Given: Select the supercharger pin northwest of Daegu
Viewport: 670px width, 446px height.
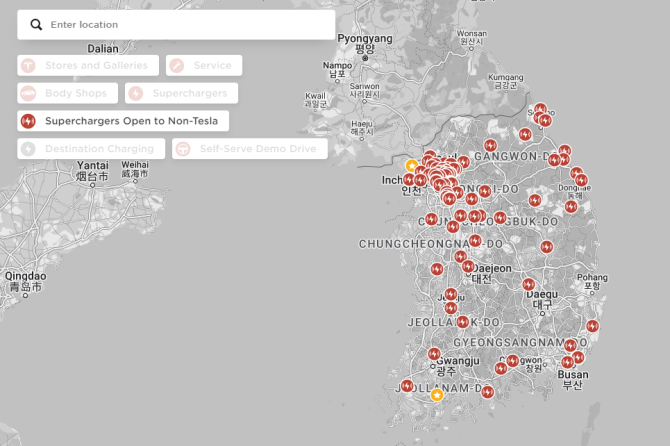Looking at the screenshot, I should [x=528, y=284].
